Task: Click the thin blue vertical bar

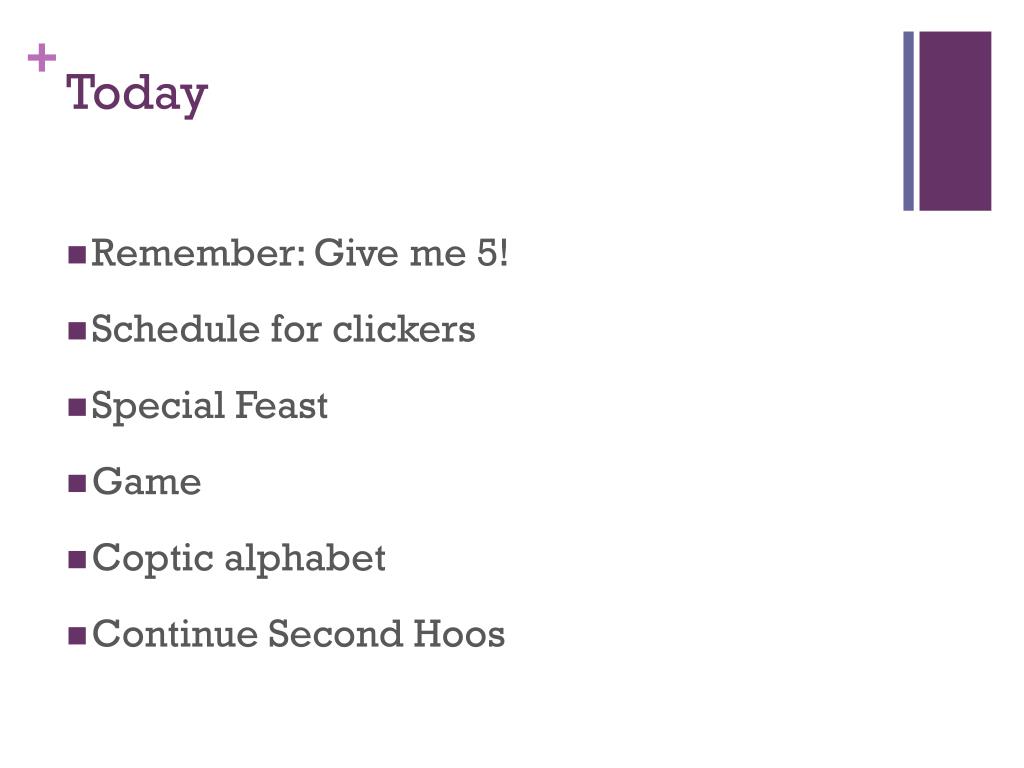Action: tap(908, 121)
